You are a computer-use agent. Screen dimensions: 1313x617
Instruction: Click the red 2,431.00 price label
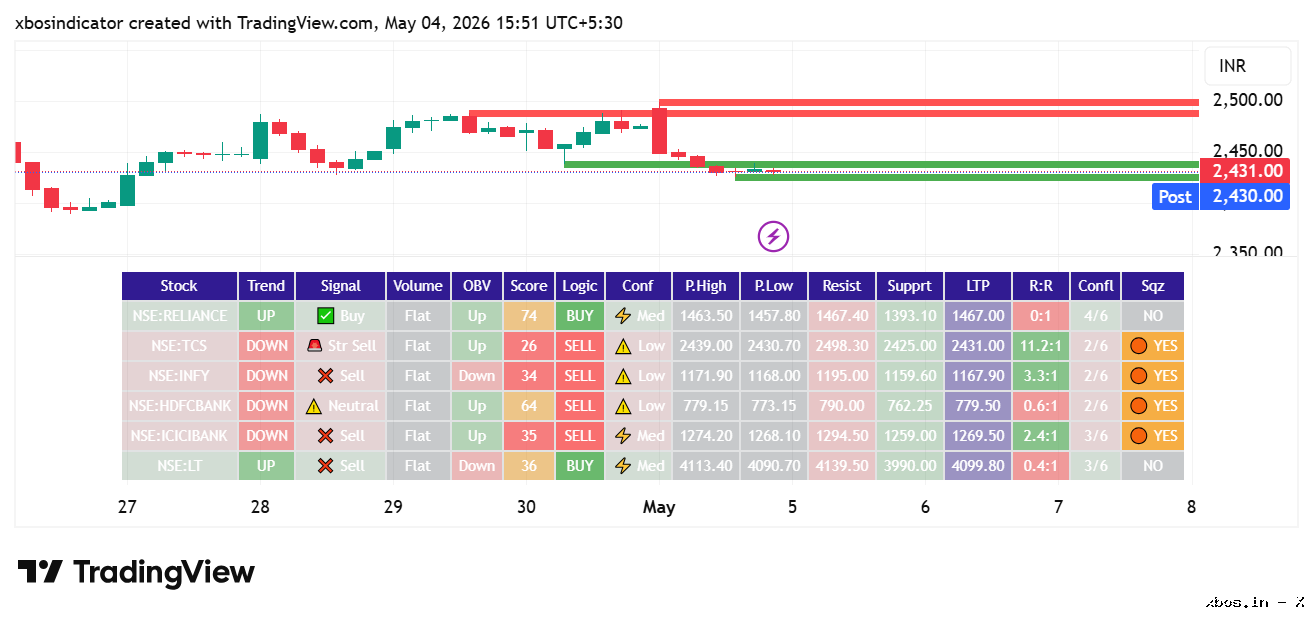1245,171
